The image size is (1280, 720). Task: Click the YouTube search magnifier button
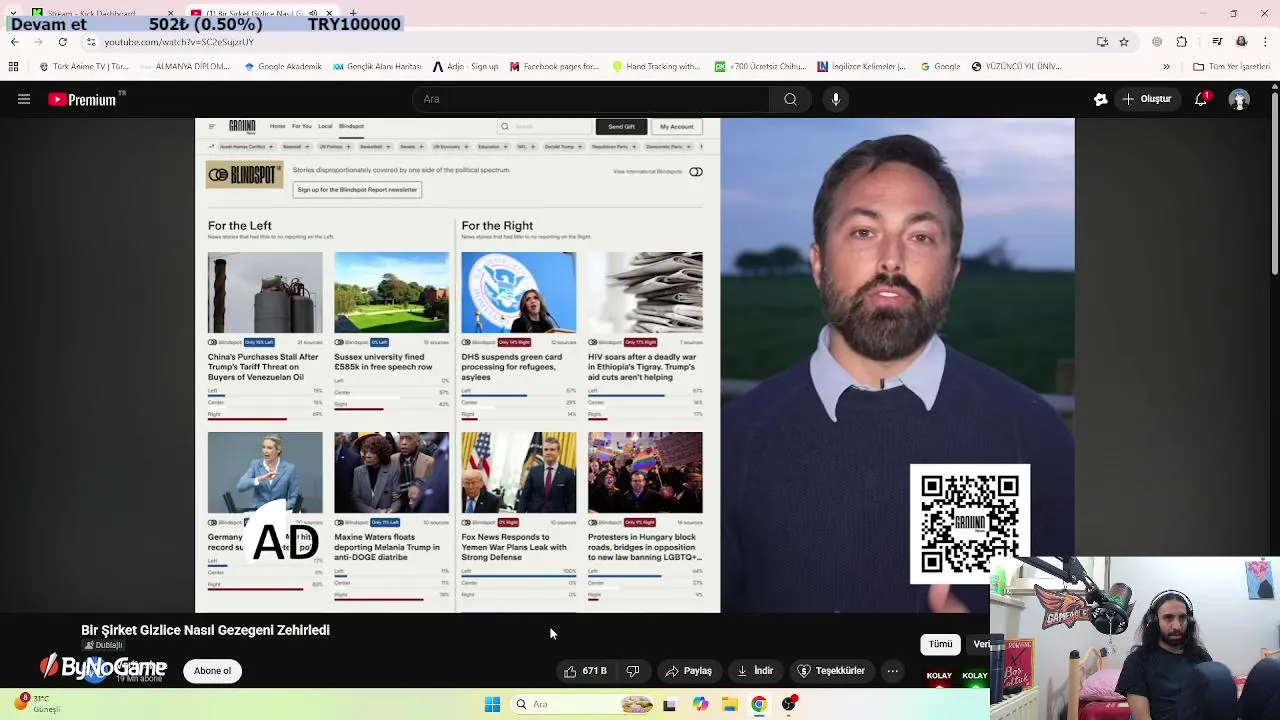click(790, 99)
